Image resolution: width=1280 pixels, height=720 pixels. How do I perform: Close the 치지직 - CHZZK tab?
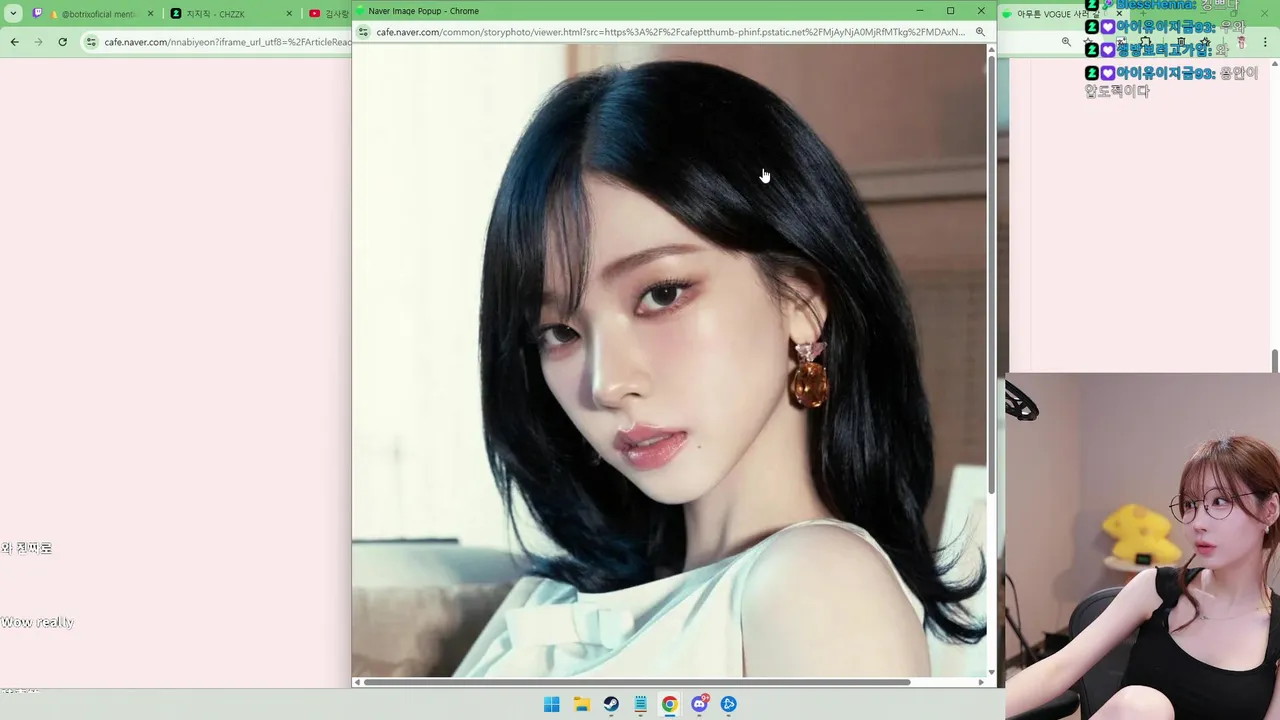289,14
